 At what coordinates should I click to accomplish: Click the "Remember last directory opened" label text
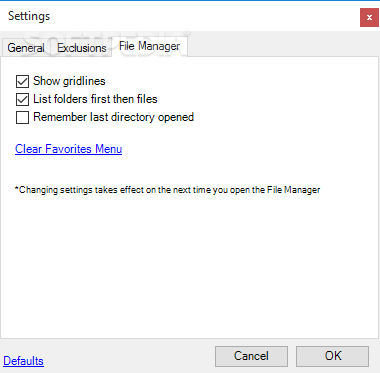(114, 117)
